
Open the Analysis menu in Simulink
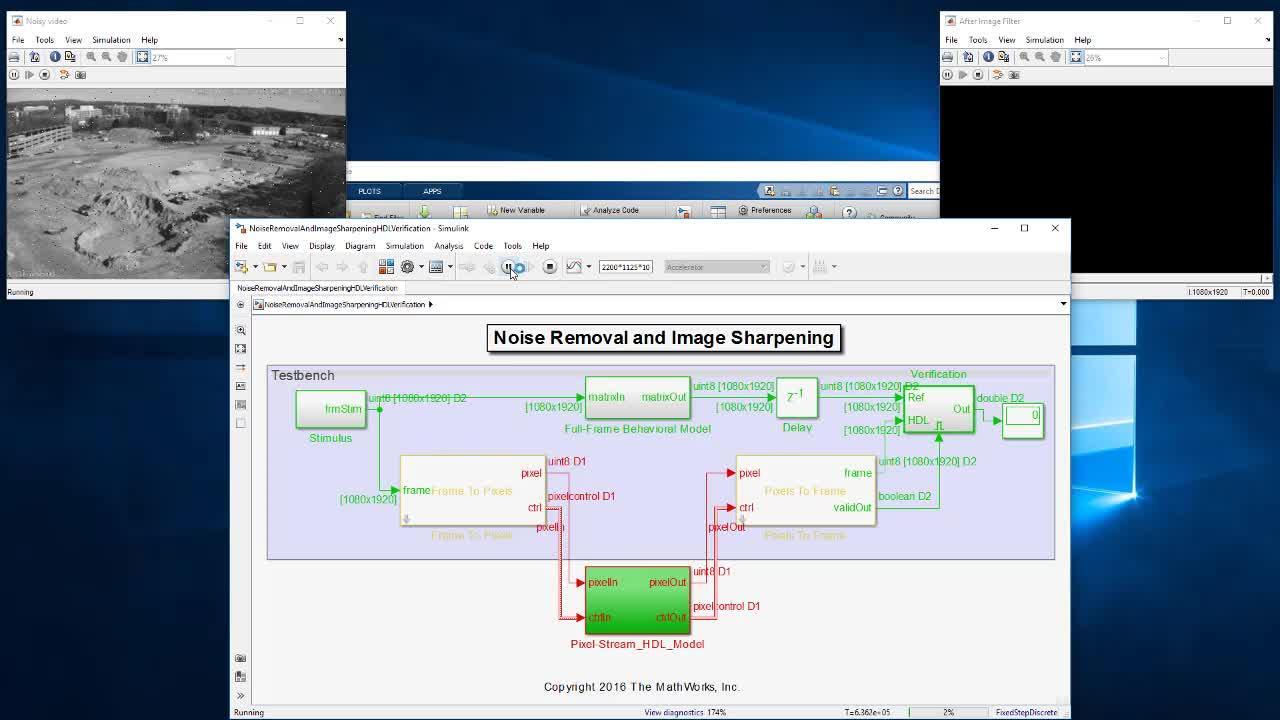[x=448, y=246]
